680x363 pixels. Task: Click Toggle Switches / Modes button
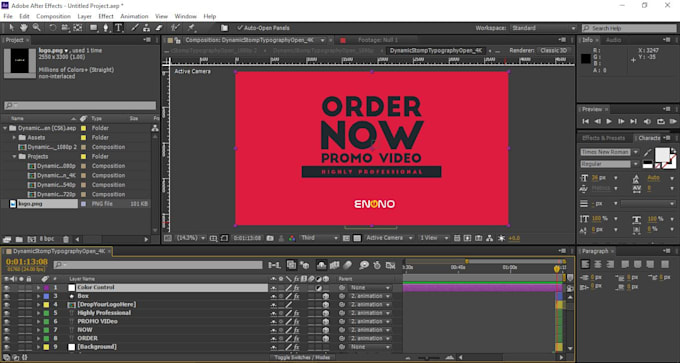302,357
